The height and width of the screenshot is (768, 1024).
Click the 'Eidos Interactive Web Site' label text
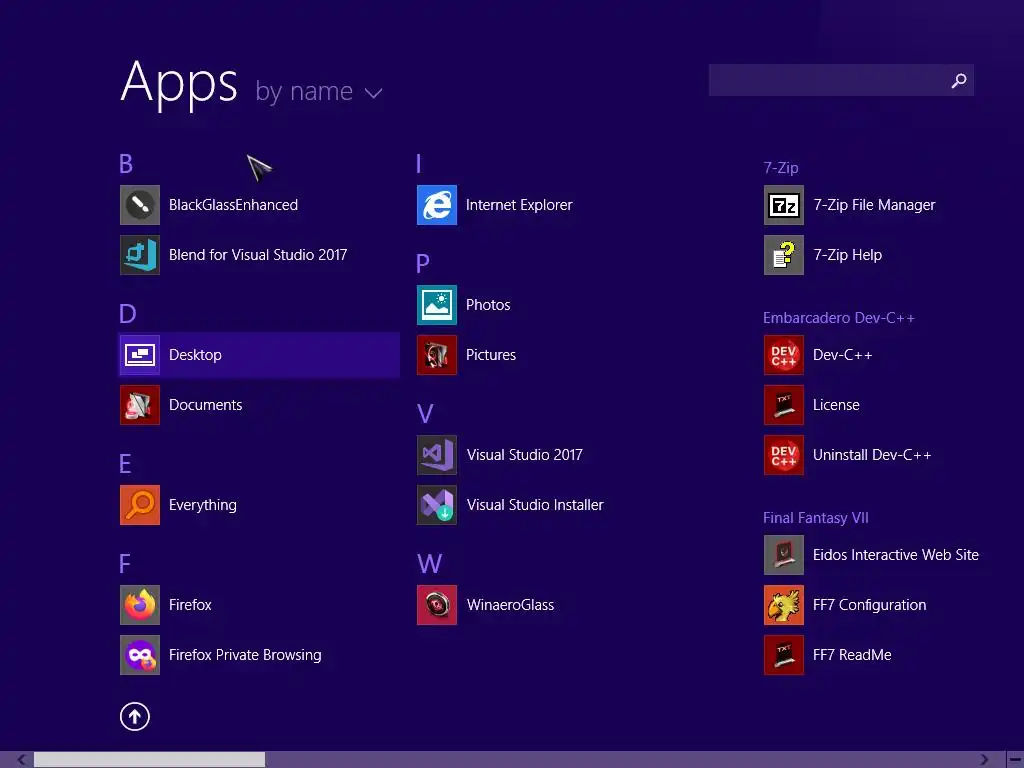896,555
